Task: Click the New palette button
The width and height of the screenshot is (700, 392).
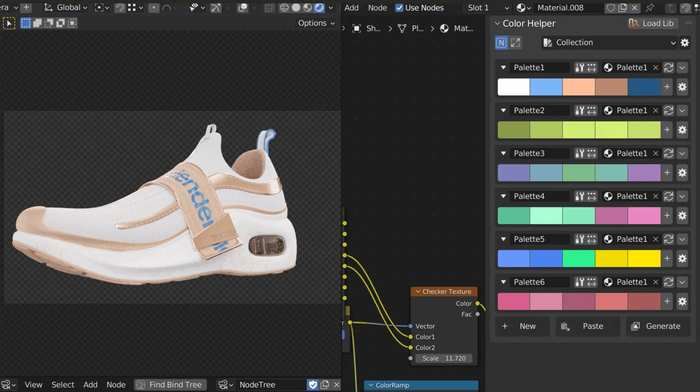Action: [522, 326]
